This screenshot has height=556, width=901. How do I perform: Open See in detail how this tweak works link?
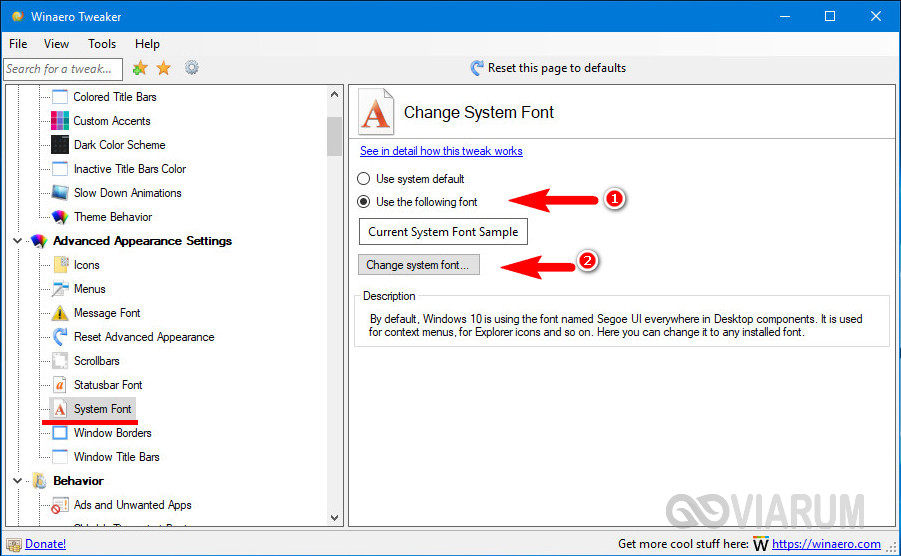(x=441, y=151)
